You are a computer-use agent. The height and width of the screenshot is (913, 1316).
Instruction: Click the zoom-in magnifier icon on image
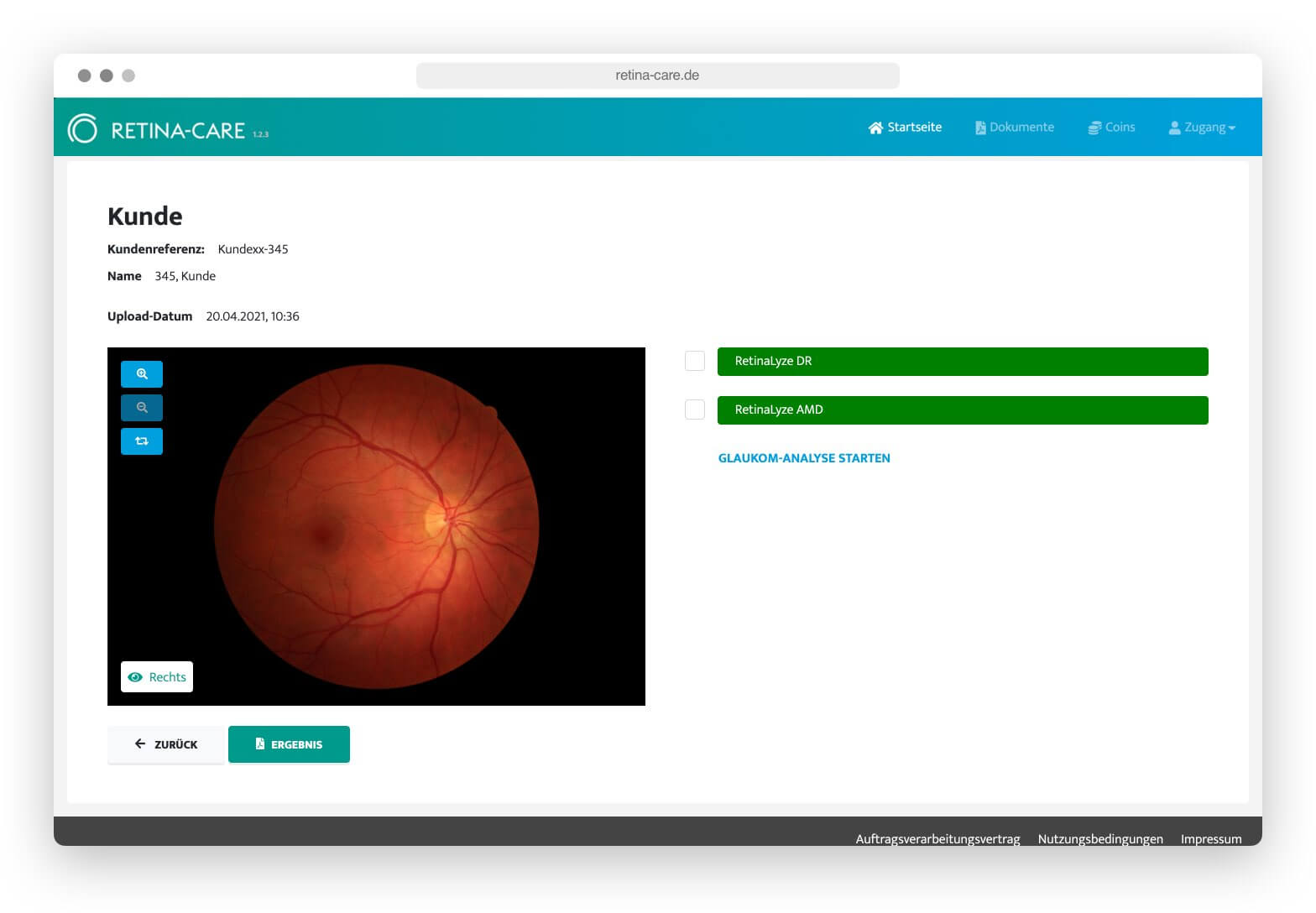click(142, 374)
